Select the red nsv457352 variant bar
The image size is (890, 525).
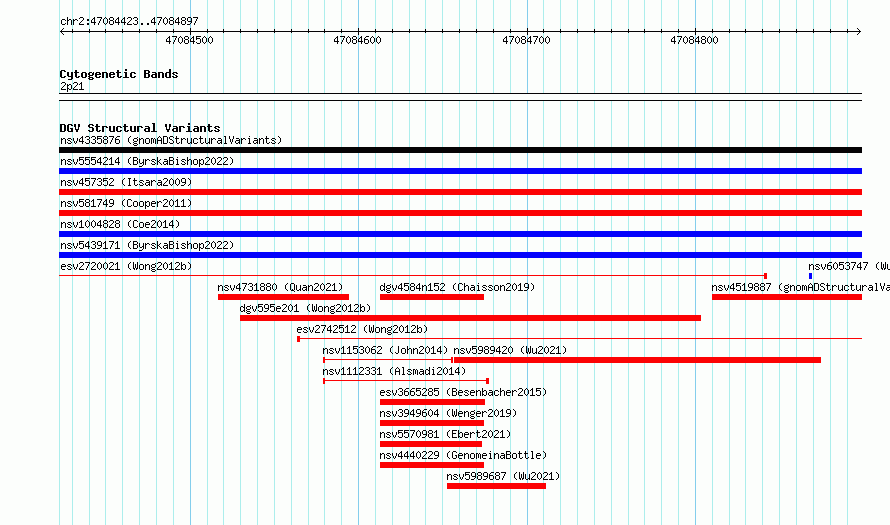tap(460, 192)
